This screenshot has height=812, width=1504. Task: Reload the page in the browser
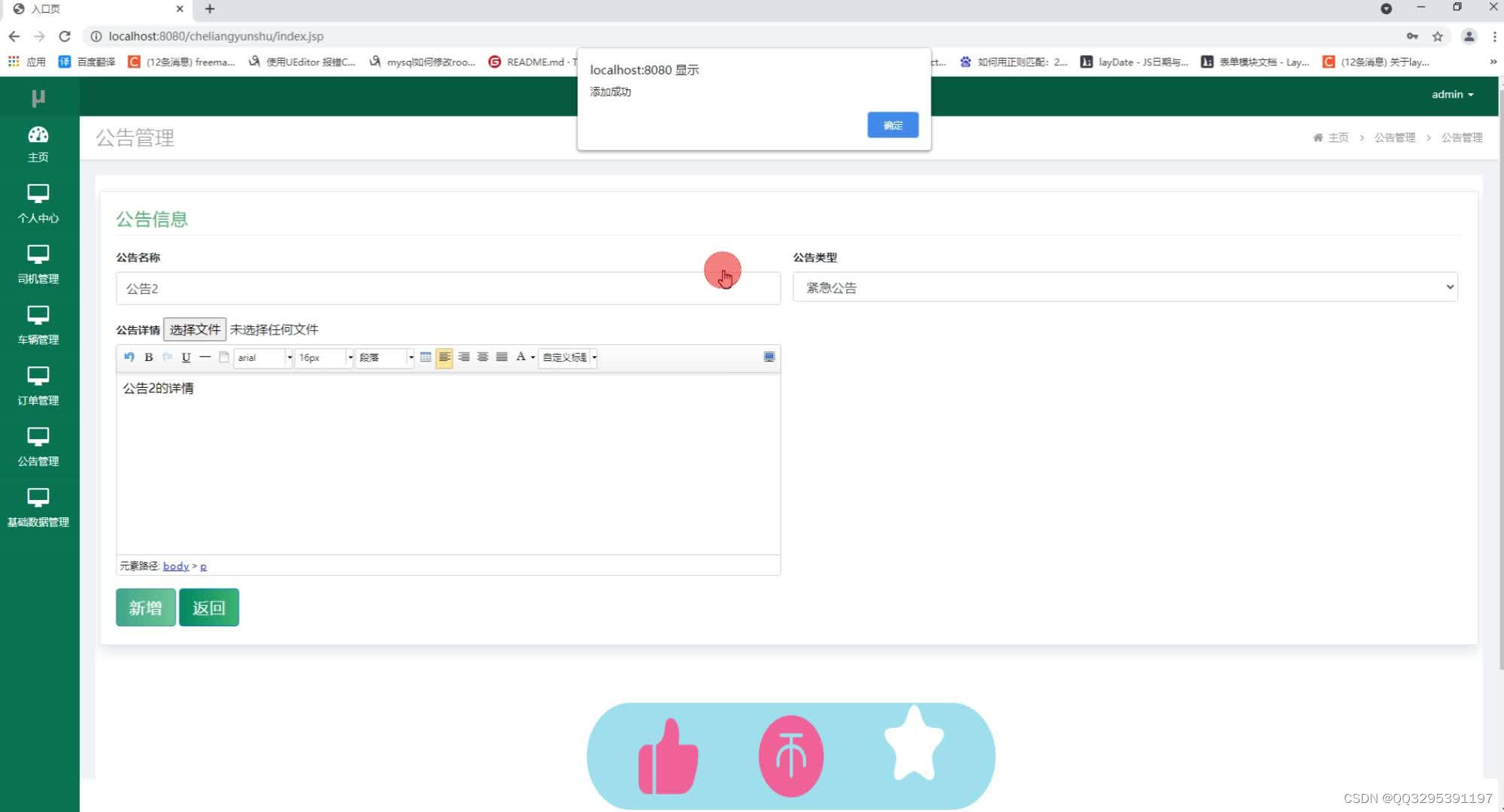tap(65, 36)
